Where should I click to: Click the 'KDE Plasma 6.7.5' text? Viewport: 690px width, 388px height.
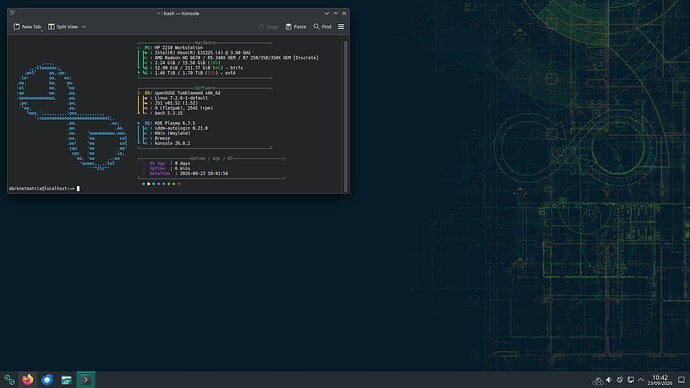175,123
